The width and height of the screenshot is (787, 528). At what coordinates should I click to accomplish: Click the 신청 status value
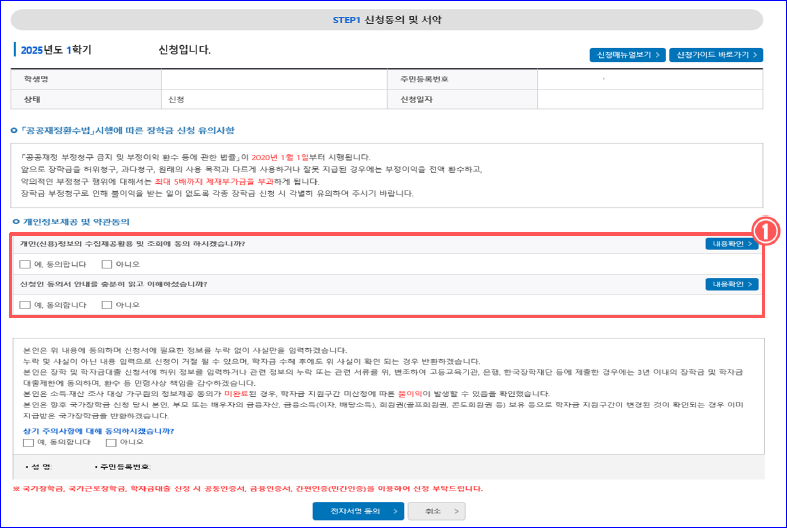coord(176,99)
